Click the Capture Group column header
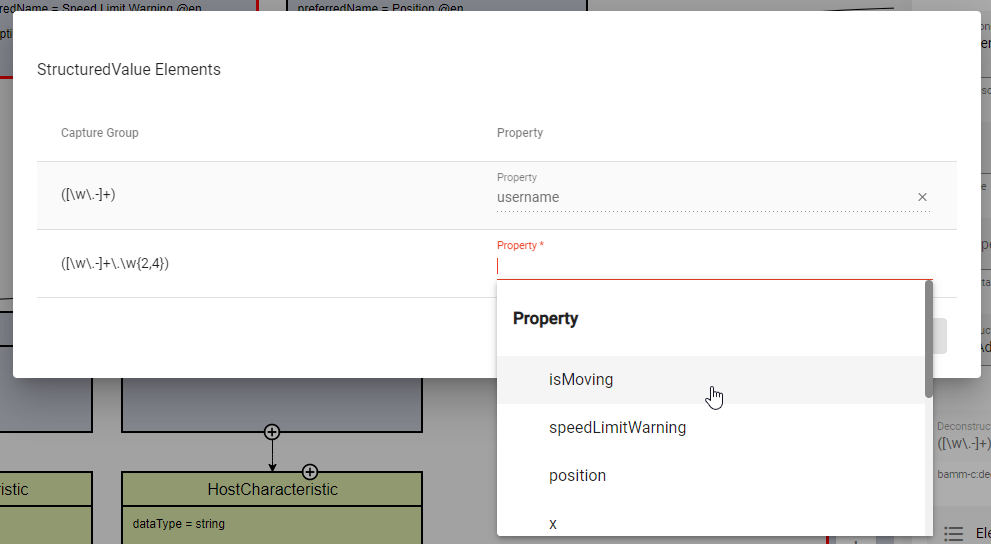The width and height of the screenshot is (991, 544). 100,133
